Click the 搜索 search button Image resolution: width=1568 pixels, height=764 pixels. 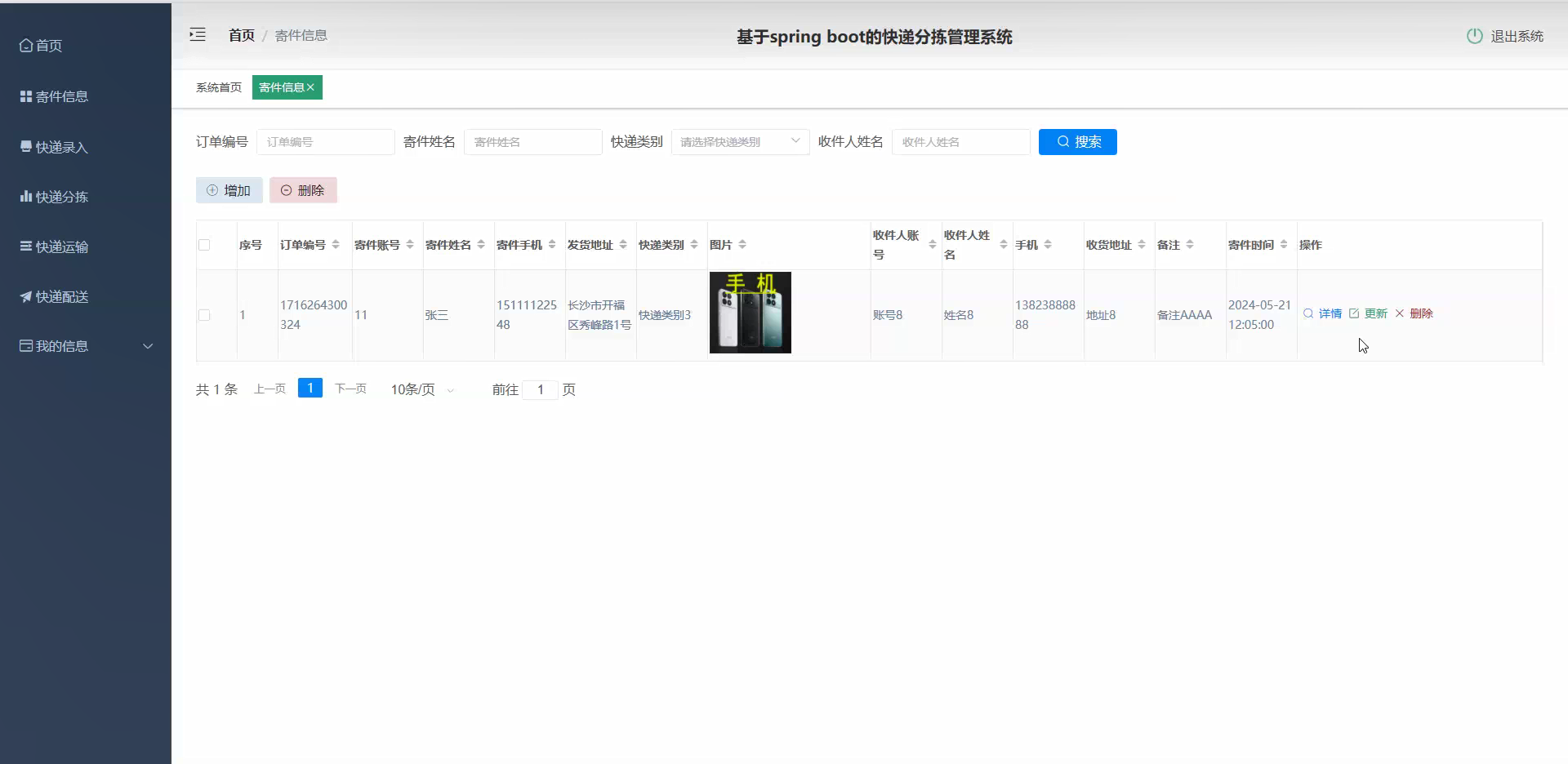click(1077, 141)
